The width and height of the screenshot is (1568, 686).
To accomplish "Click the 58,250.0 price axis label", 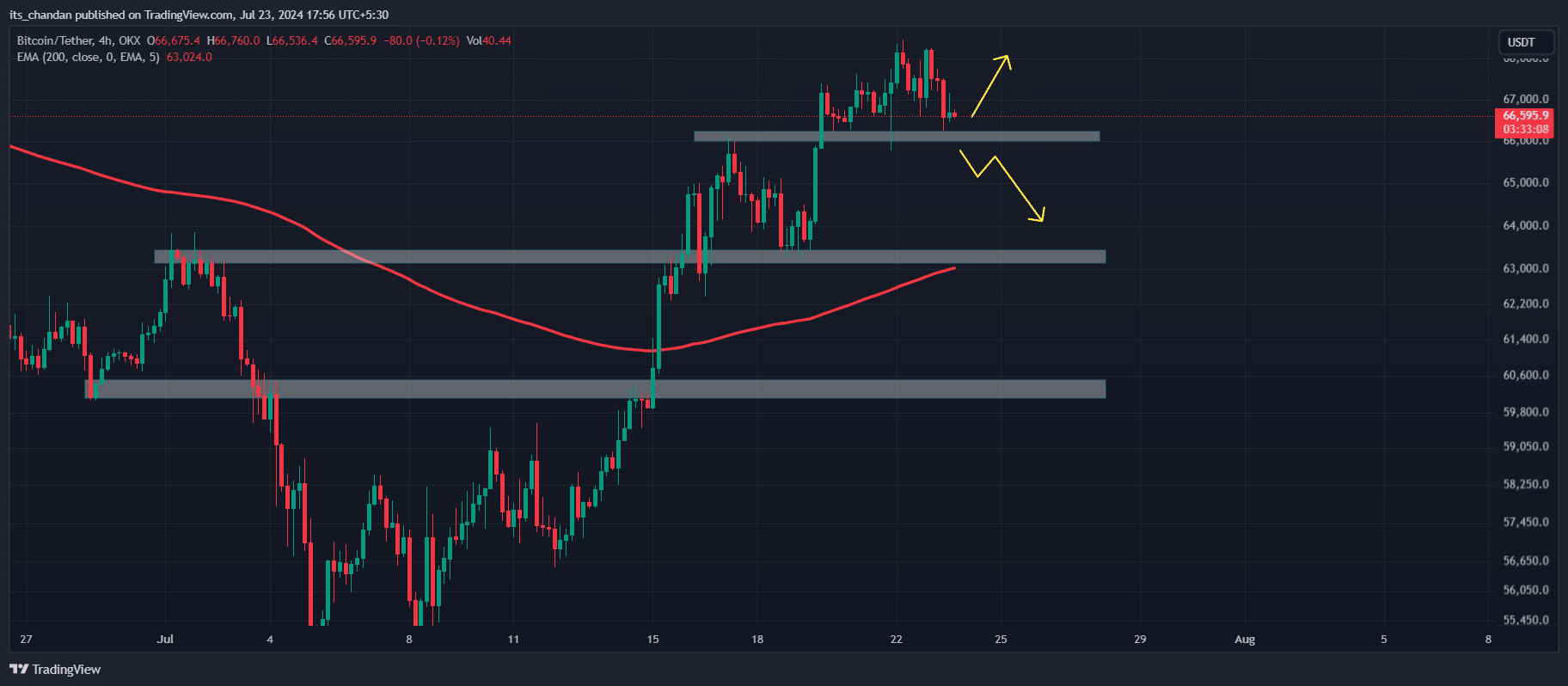I will [x=1525, y=484].
